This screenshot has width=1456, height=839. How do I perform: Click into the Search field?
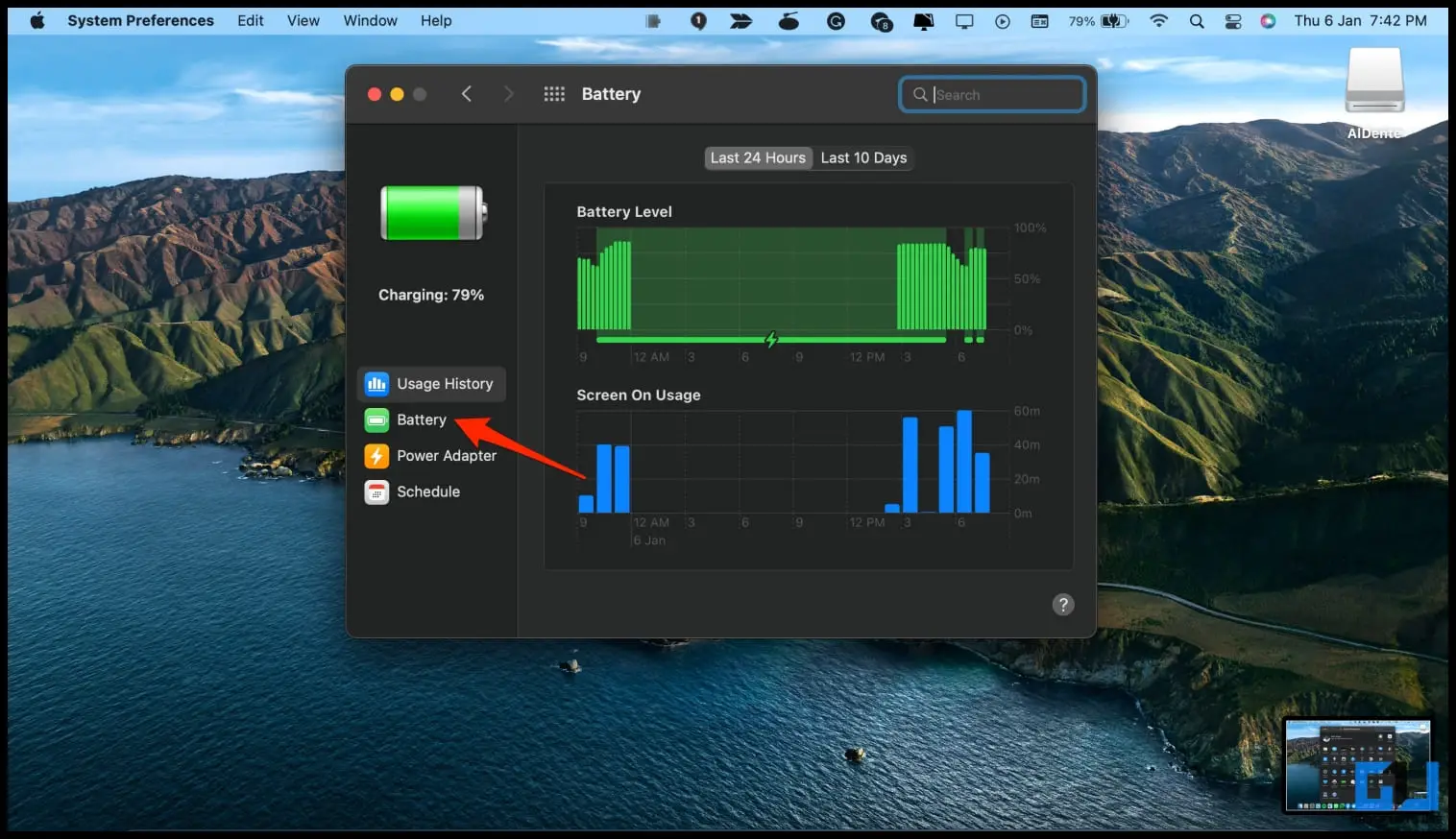(992, 94)
